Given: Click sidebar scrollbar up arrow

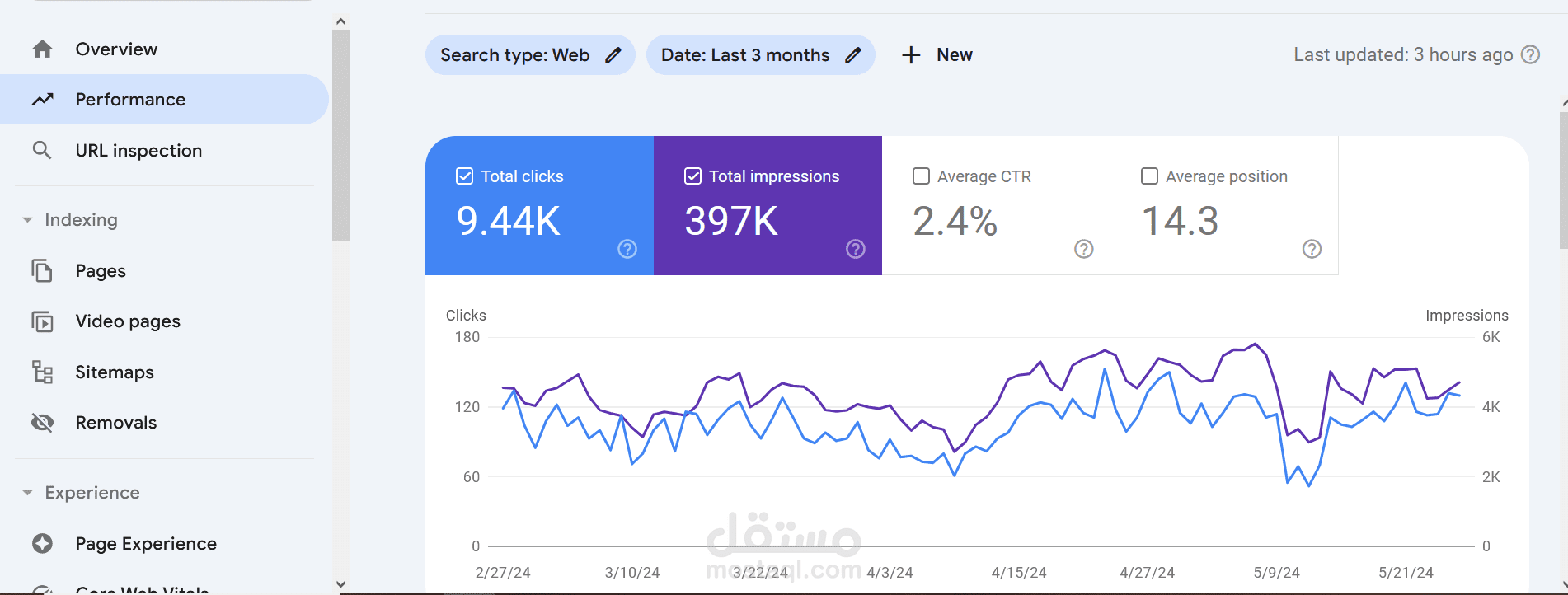Looking at the screenshot, I should point(340,21).
